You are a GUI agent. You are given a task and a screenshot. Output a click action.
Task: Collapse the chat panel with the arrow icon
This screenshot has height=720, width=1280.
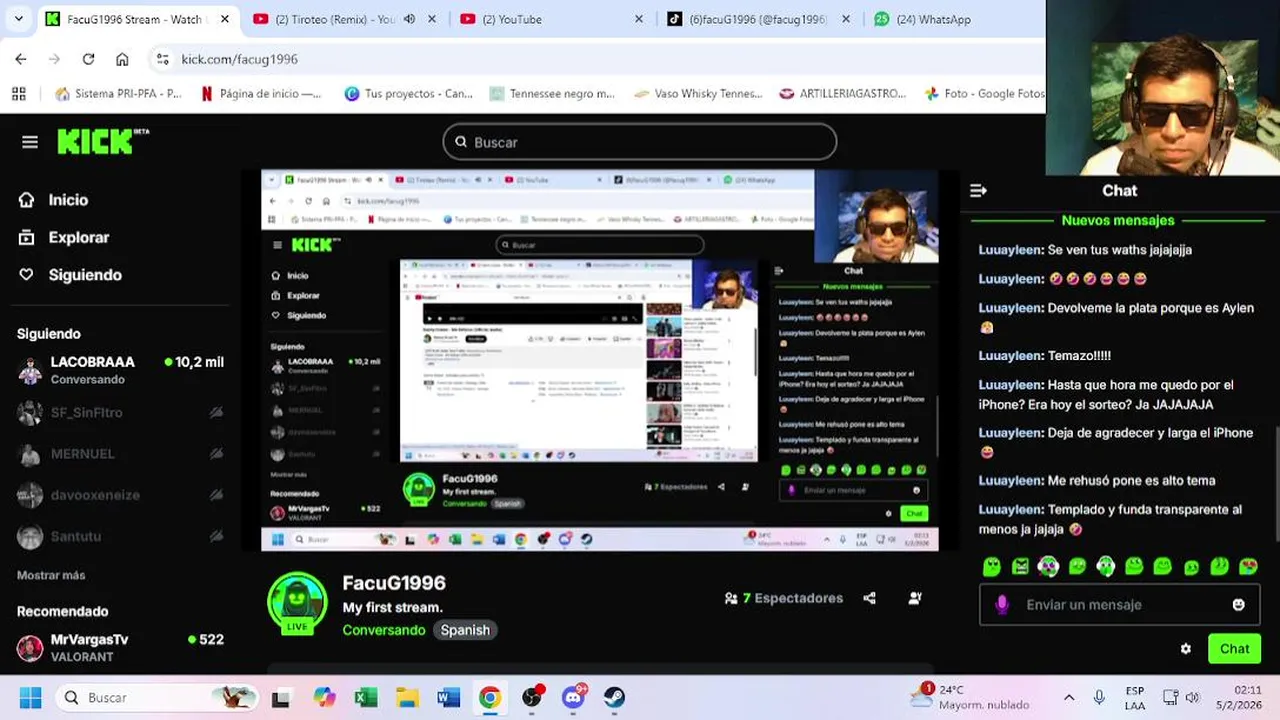(979, 191)
